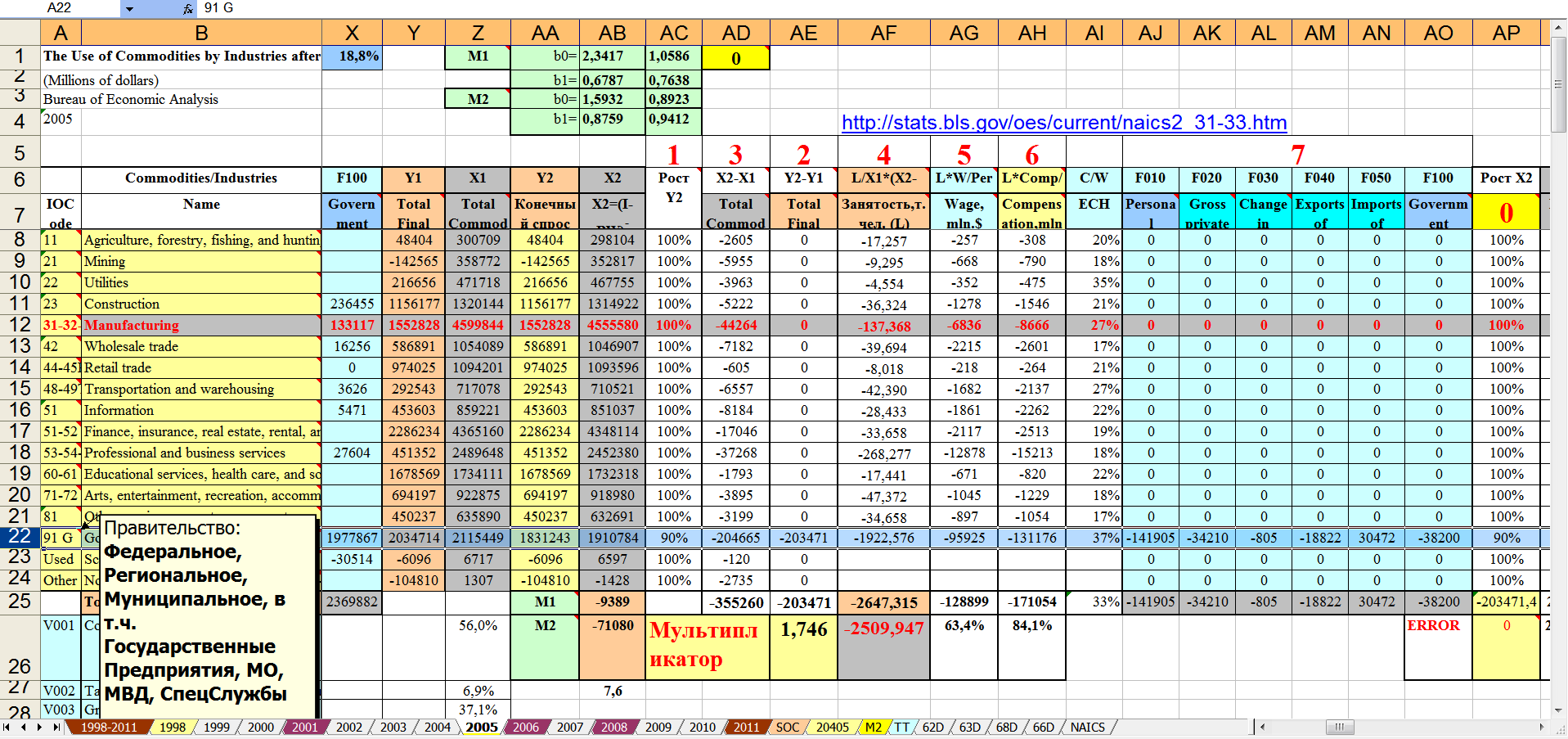Viewport: 1568px width, 739px height.
Task: Select the NAICS sheet tab
Action: point(1087,727)
